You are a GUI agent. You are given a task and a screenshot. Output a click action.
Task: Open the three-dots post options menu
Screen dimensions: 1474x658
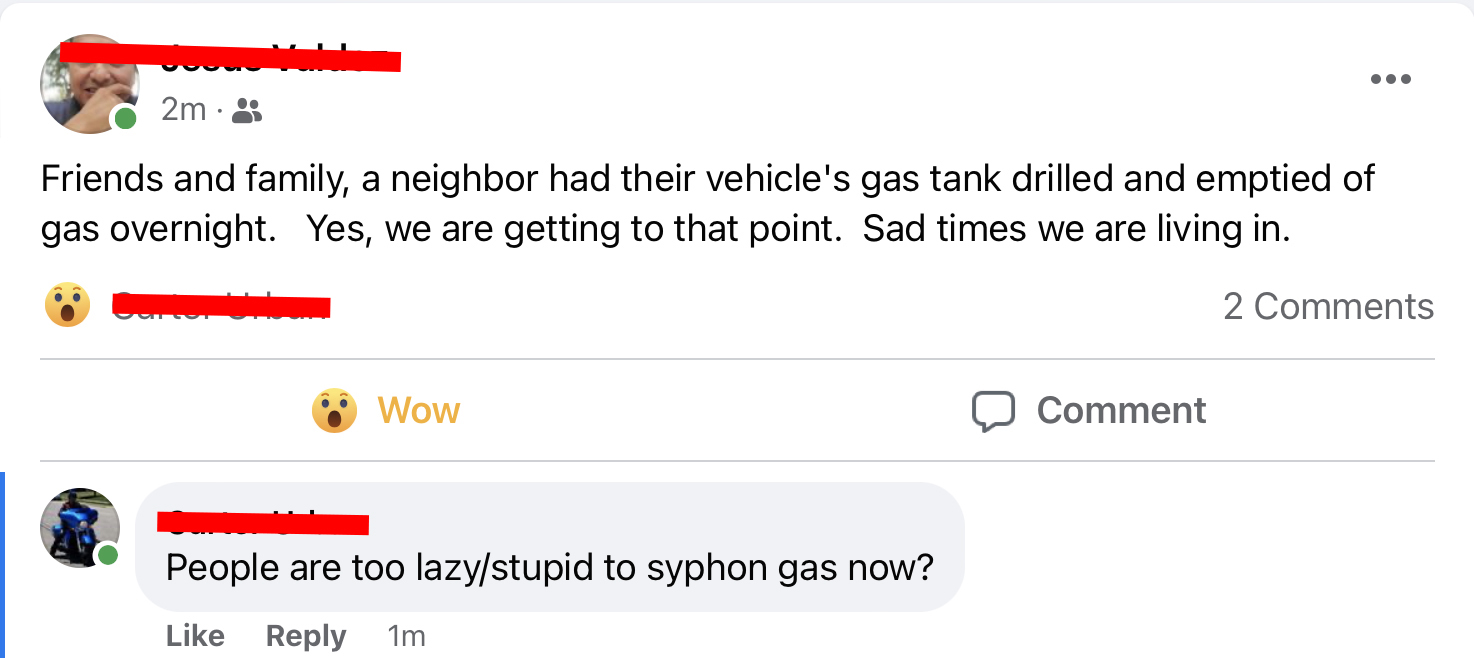1390,79
